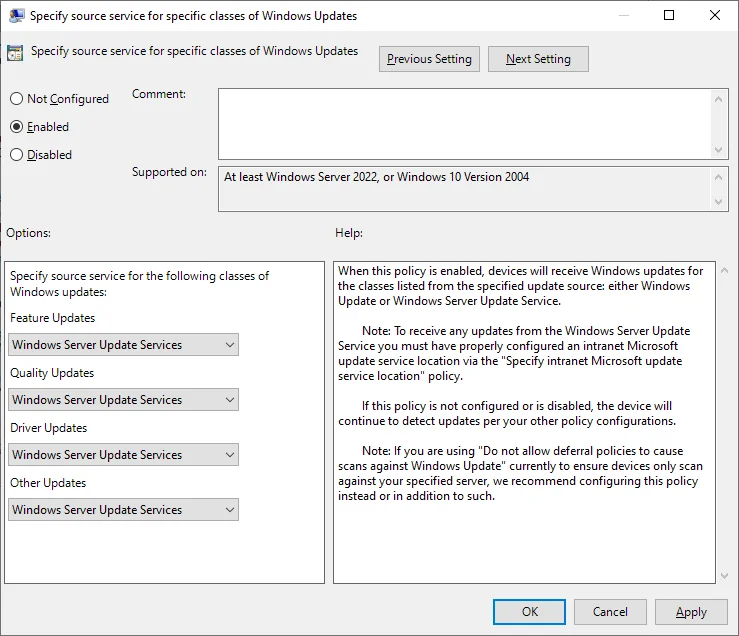This screenshot has height=636, width=739.
Task: Click the policy setting icon beside heading
Action: pyautogui.click(x=15, y=53)
